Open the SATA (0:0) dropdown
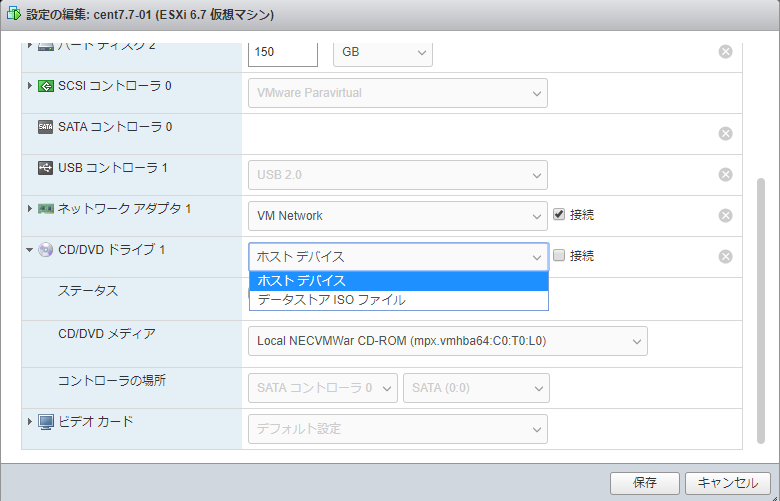Screen dimensions: 780x501 pos(477,388)
